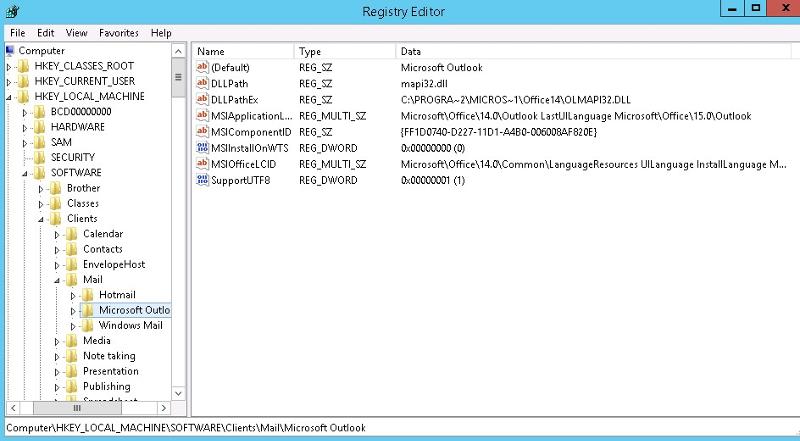This screenshot has width=800, height=441.
Task: Click the BCD00000000 folder icon
Action: tap(40, 112)
